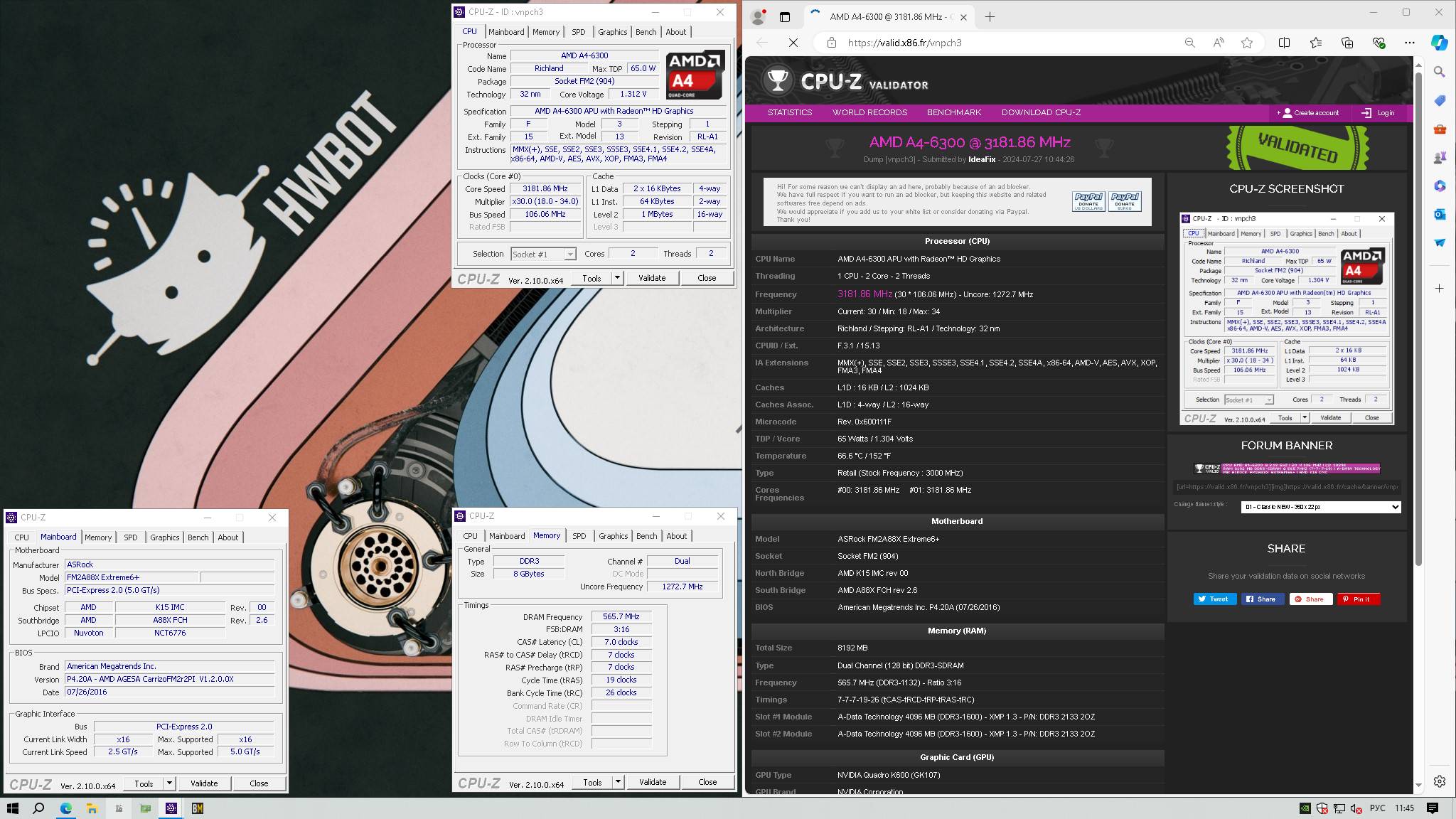
Task: Expand Tools dropdown arrow in Mainboard window
Action: pos(169,783)
